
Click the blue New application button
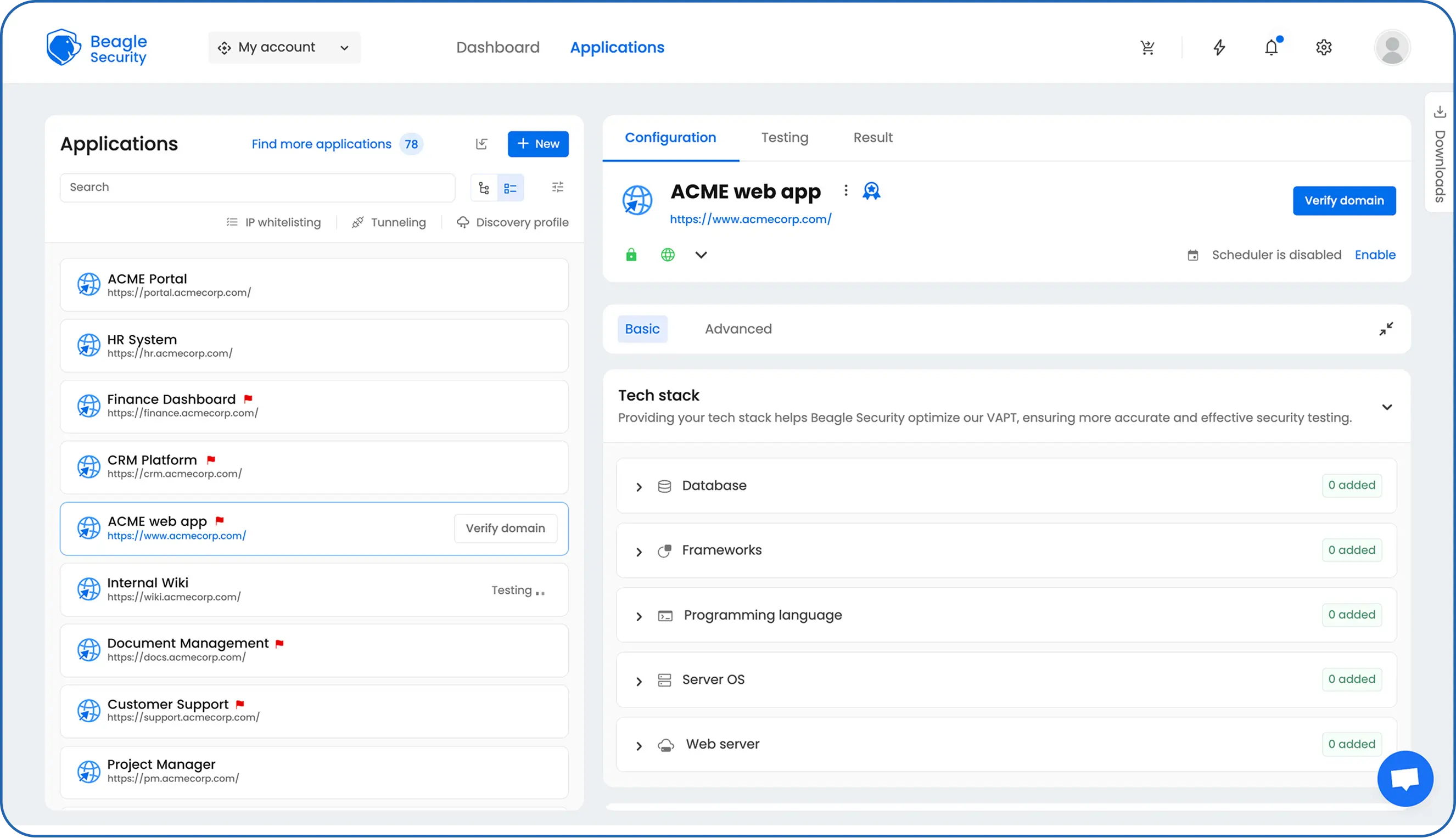click(537, 144)
